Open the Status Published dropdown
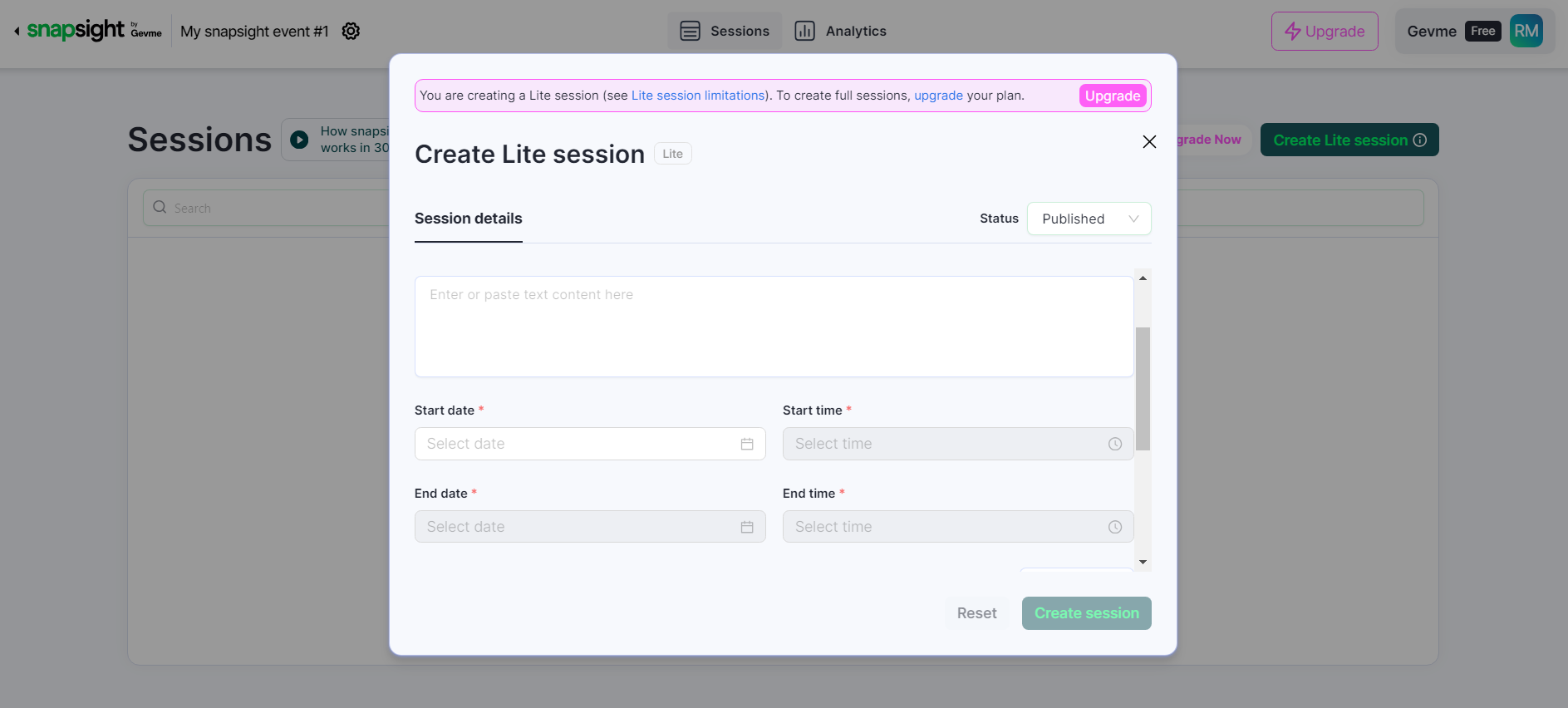 point(1089,219)
